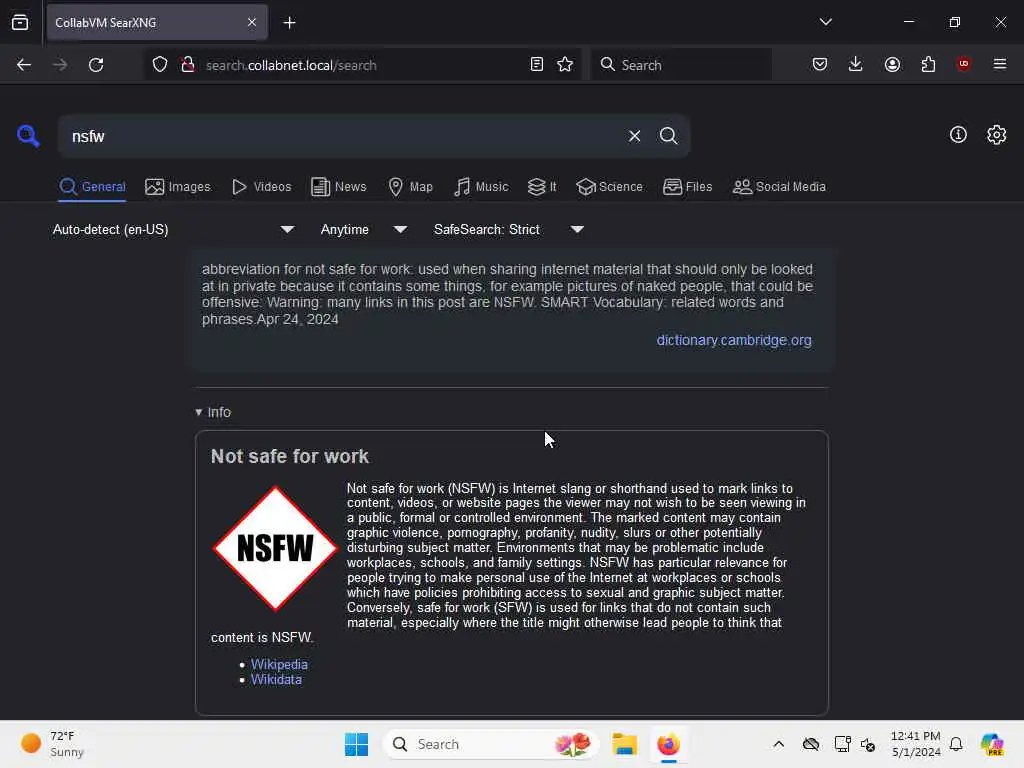Viewport: 1024px width, 768px height.
Task: Go back to previous page
Action: pos(24,65)
